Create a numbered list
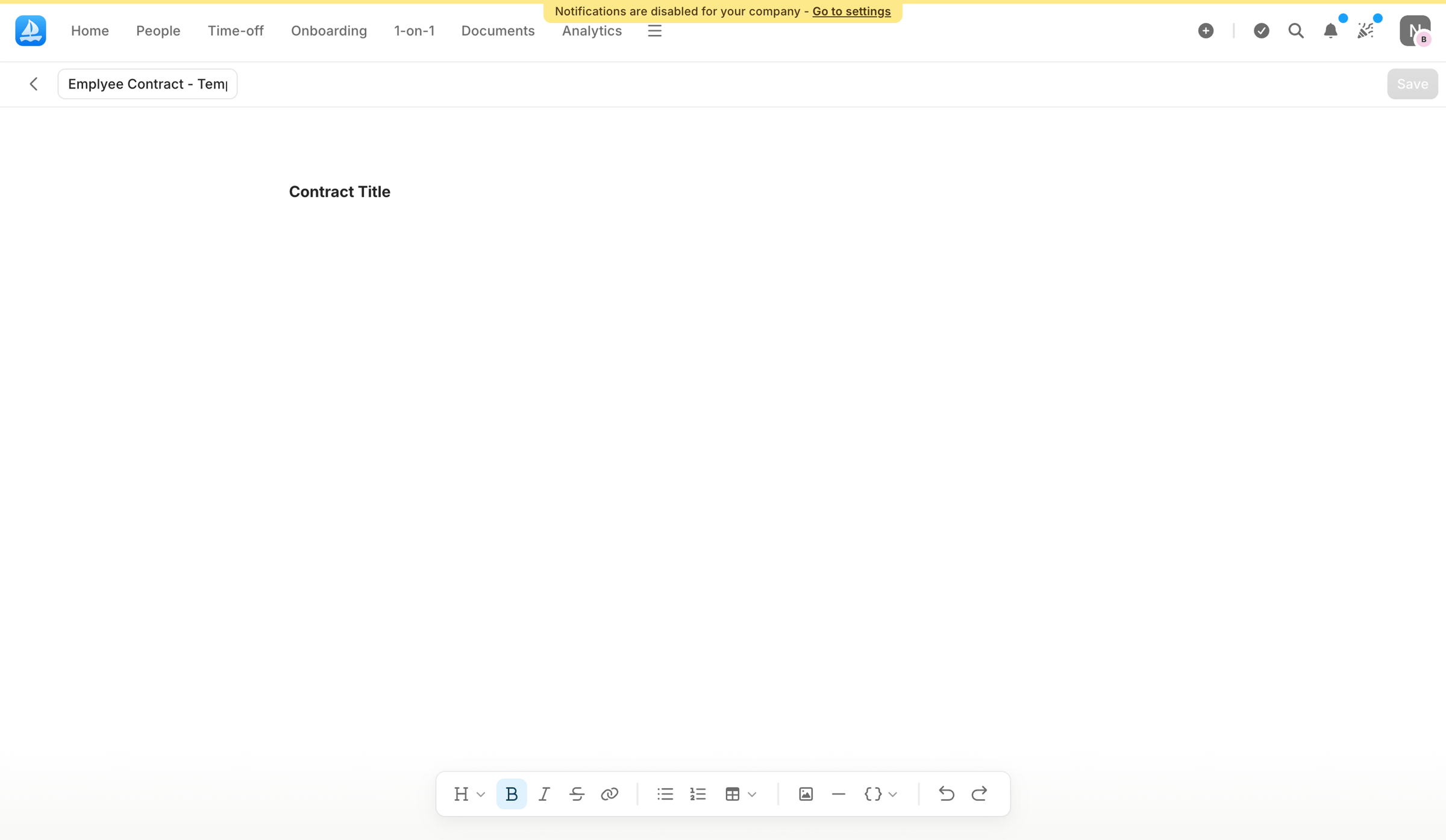 pyautogui.click(x=698, y=794)
